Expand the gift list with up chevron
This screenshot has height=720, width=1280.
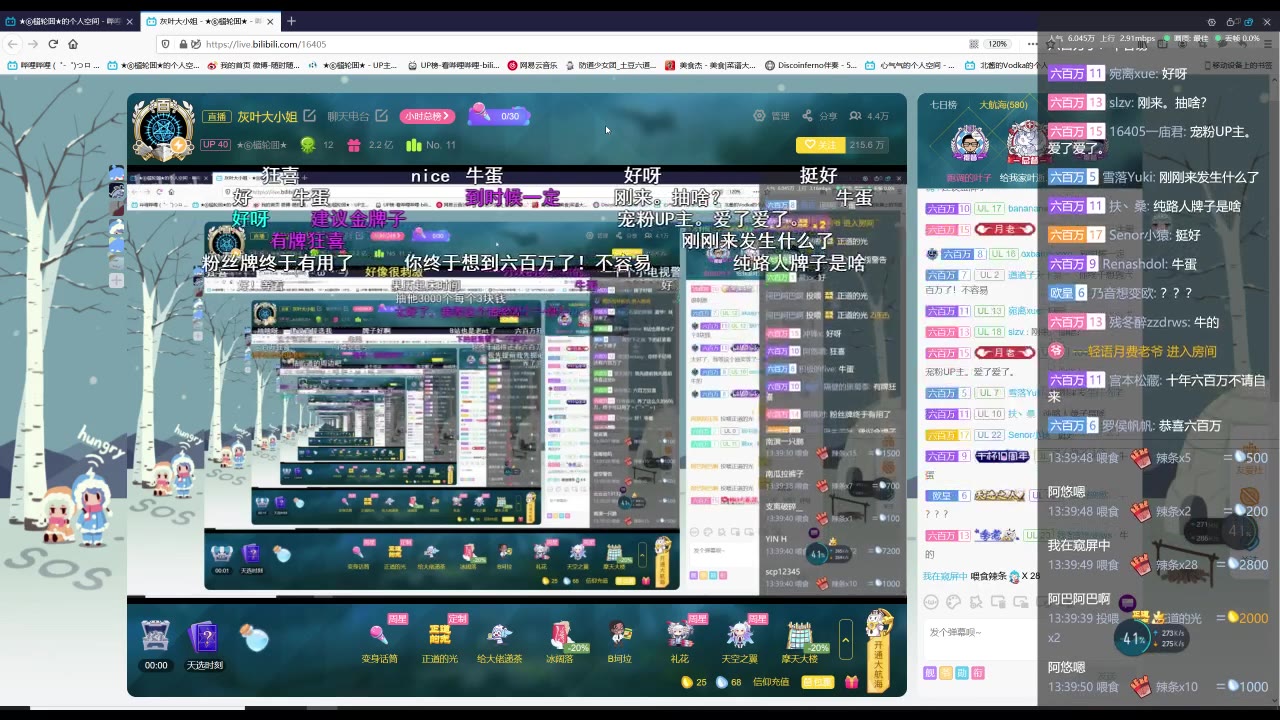[x=846, y=638]
